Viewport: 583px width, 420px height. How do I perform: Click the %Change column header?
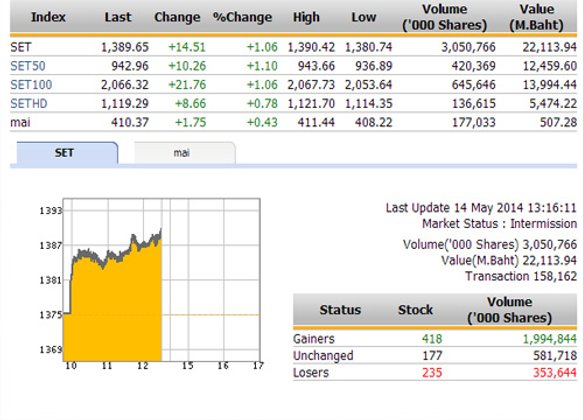(x=242, y=17)
